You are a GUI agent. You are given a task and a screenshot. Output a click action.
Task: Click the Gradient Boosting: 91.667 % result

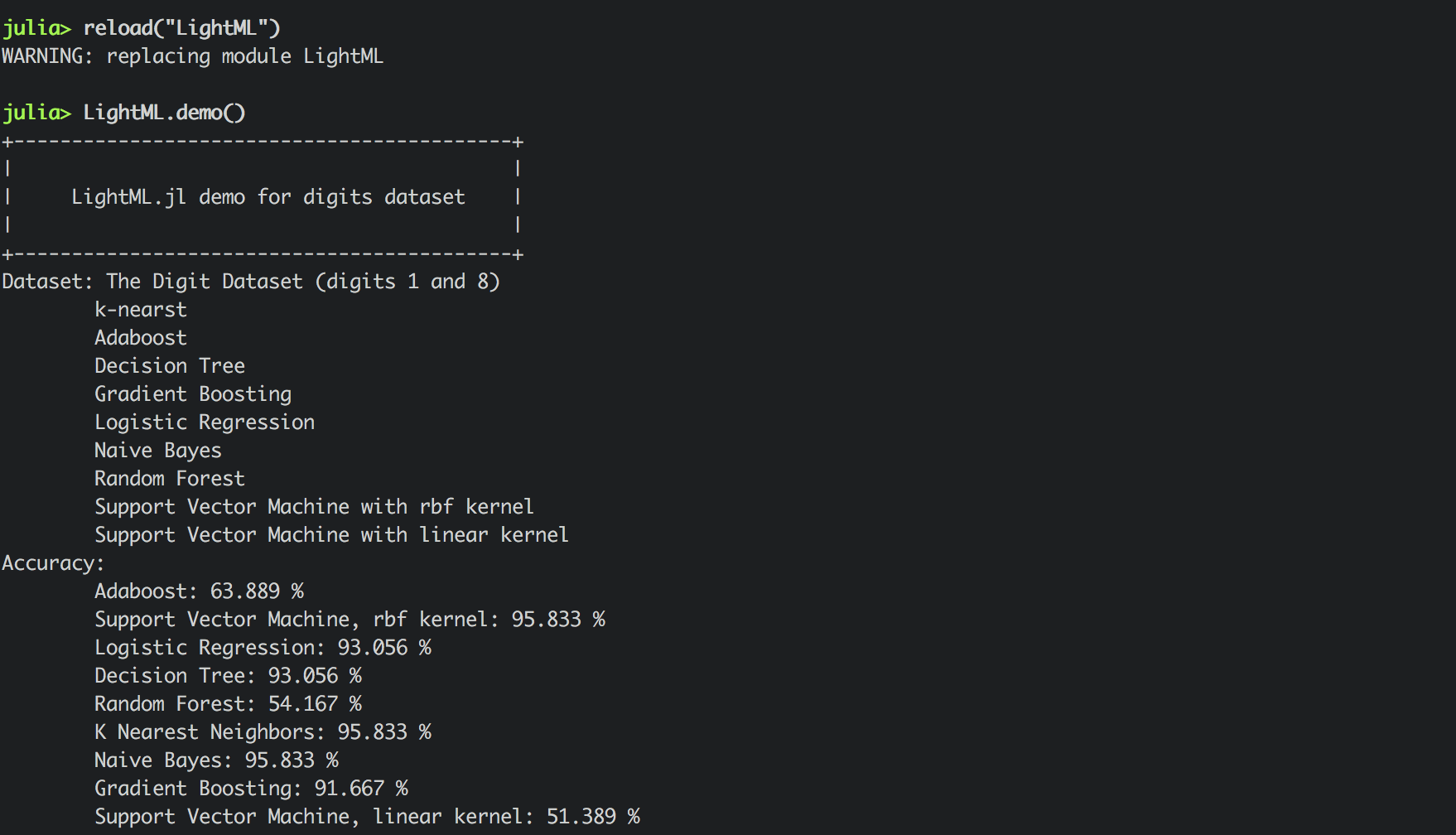coord(251,789)
